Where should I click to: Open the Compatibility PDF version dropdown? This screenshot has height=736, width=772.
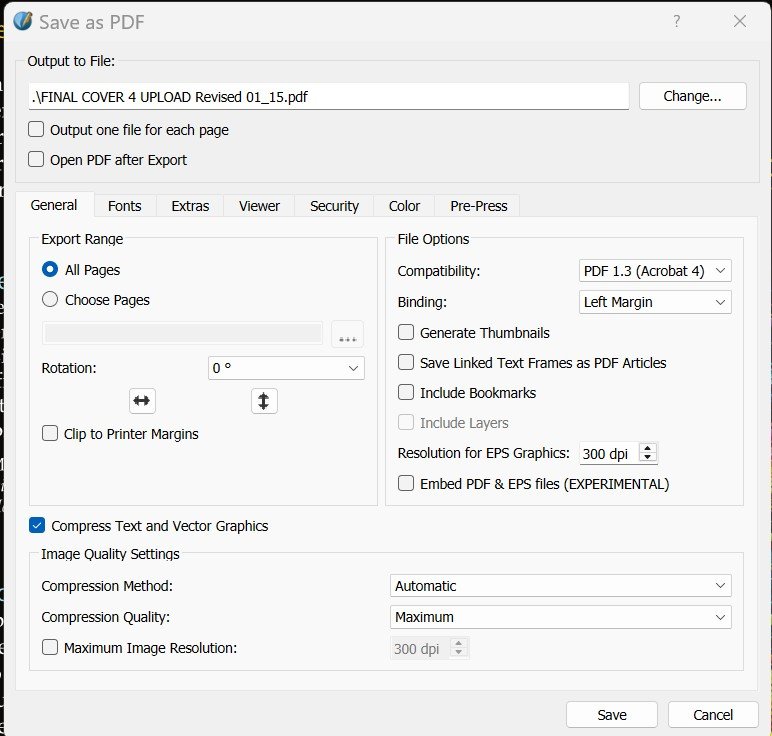coord(655,271)
